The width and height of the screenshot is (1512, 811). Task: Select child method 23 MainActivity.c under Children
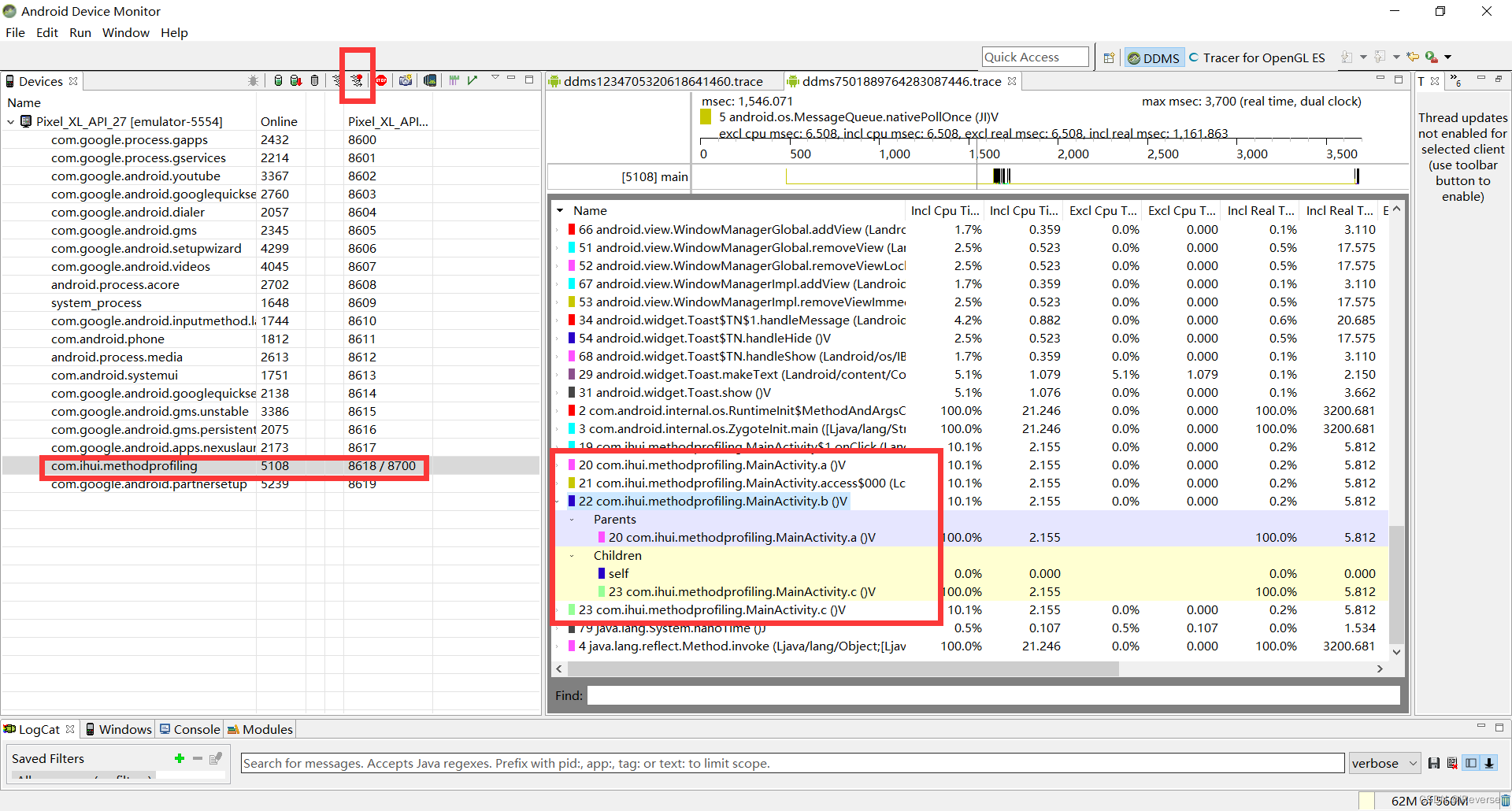[970, 592]
